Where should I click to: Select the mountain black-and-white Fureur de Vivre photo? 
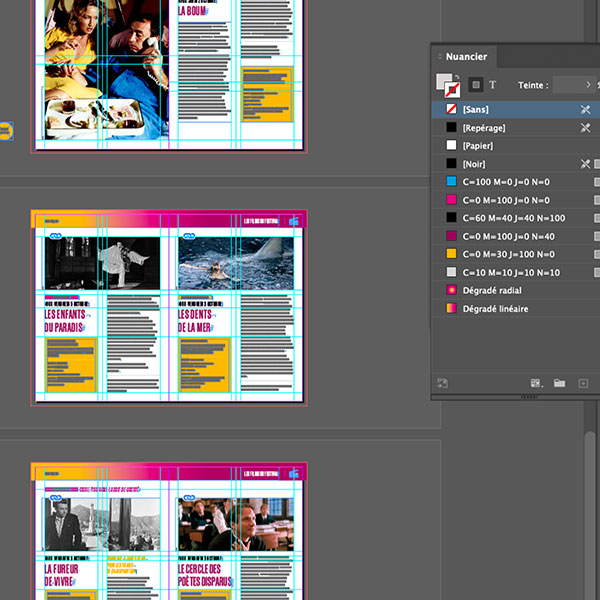(x=102, y=524)
